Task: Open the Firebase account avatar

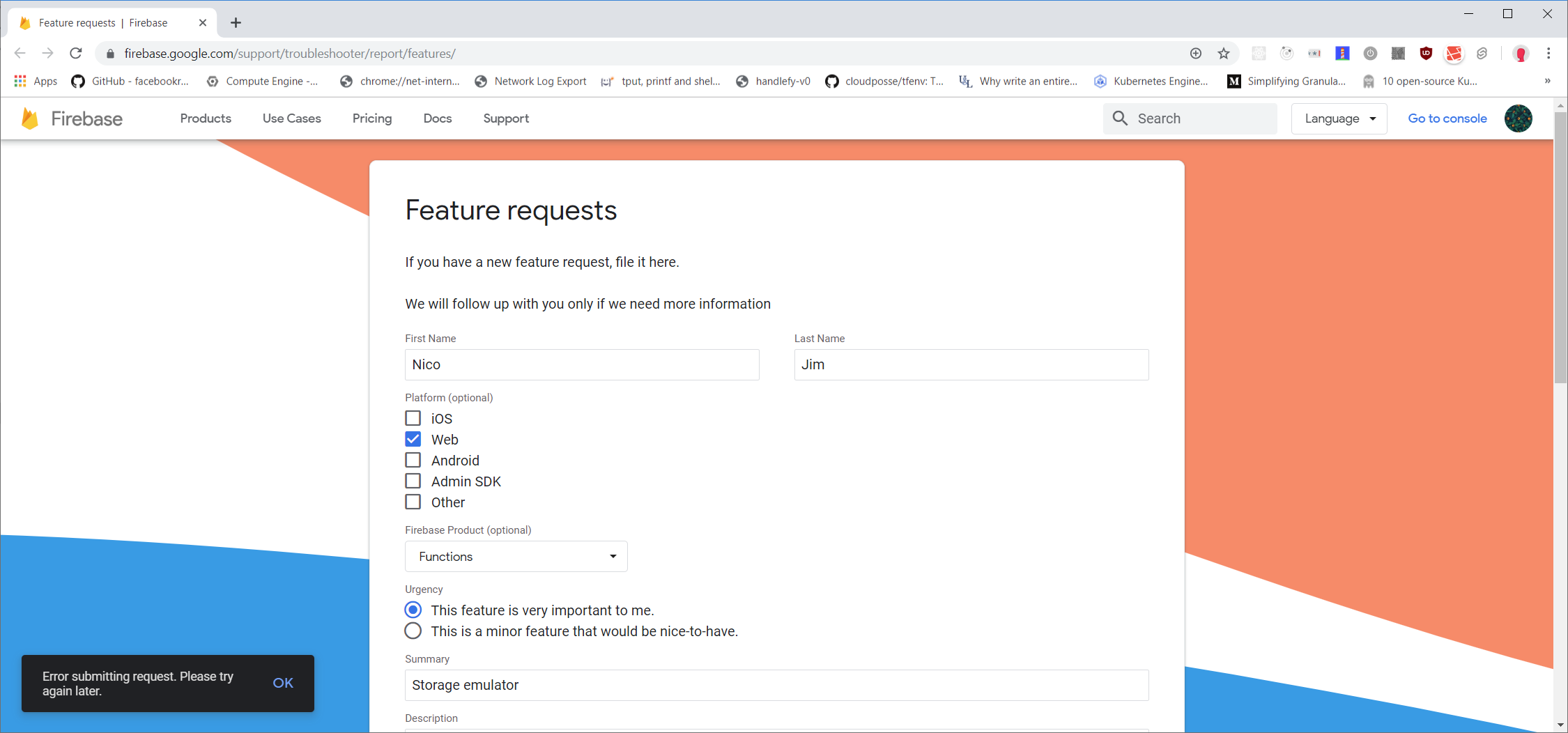Action: [1518, 118]
